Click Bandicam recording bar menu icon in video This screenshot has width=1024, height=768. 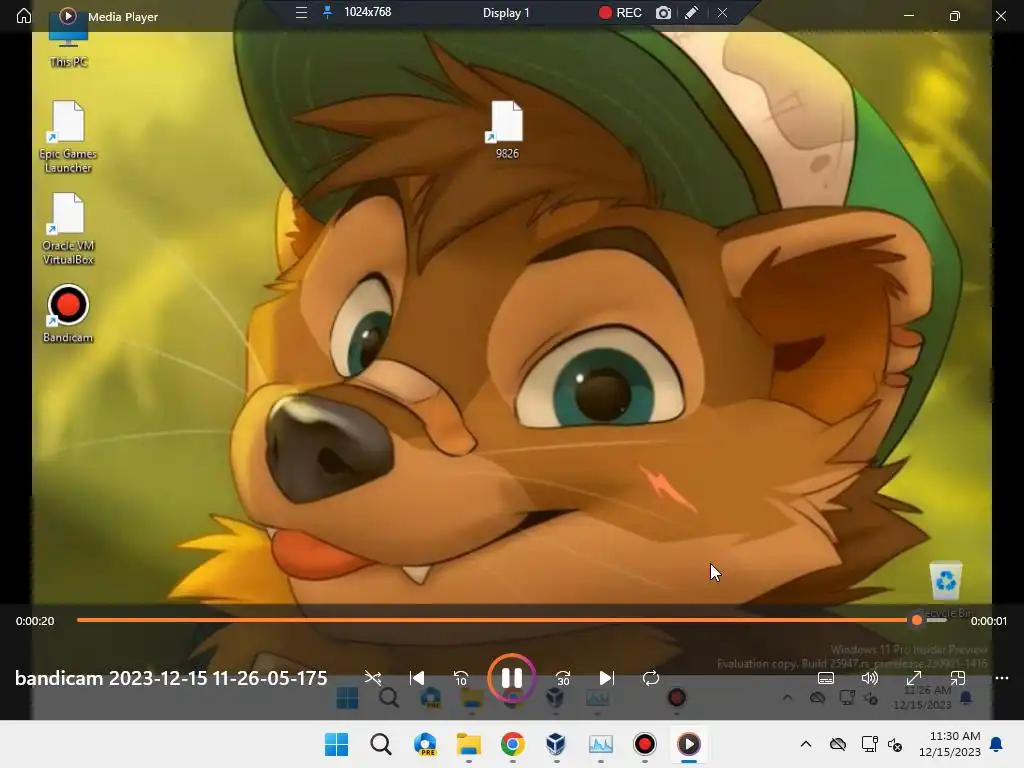(301, 12)
